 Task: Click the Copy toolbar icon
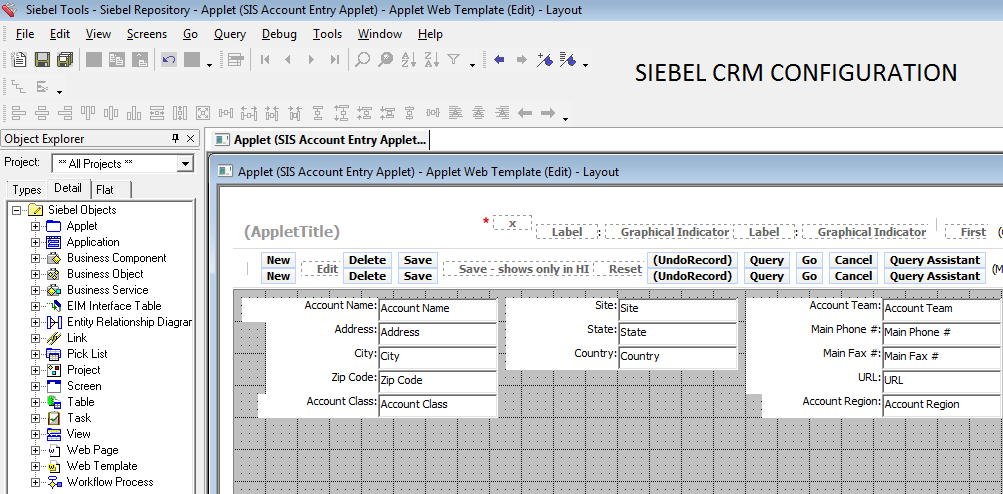click(116, 60)
